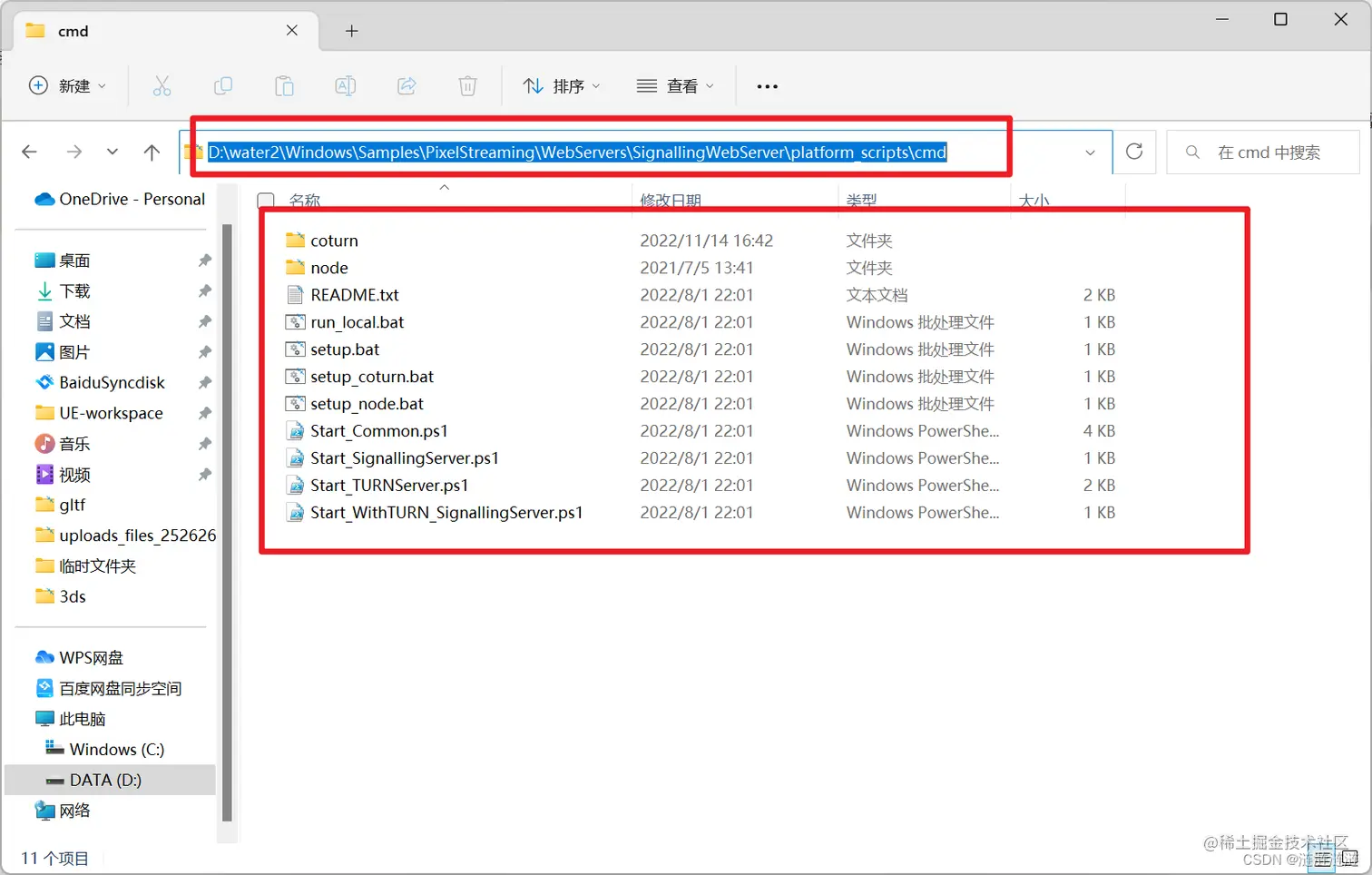Sort by 大小 column header
The image size is (1372, 875).
coord(1034,201)
